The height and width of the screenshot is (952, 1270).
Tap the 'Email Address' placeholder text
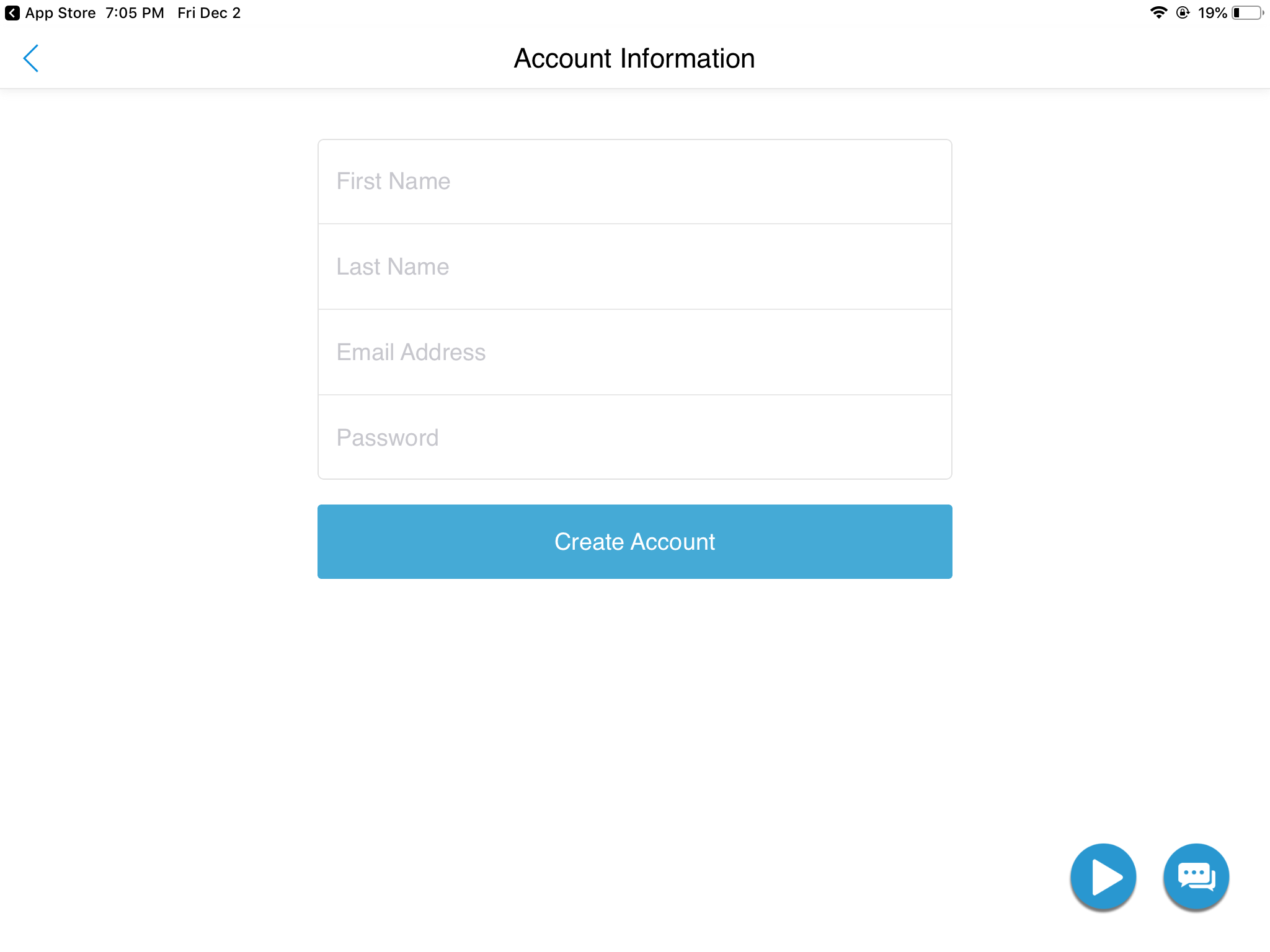(411, 352)
